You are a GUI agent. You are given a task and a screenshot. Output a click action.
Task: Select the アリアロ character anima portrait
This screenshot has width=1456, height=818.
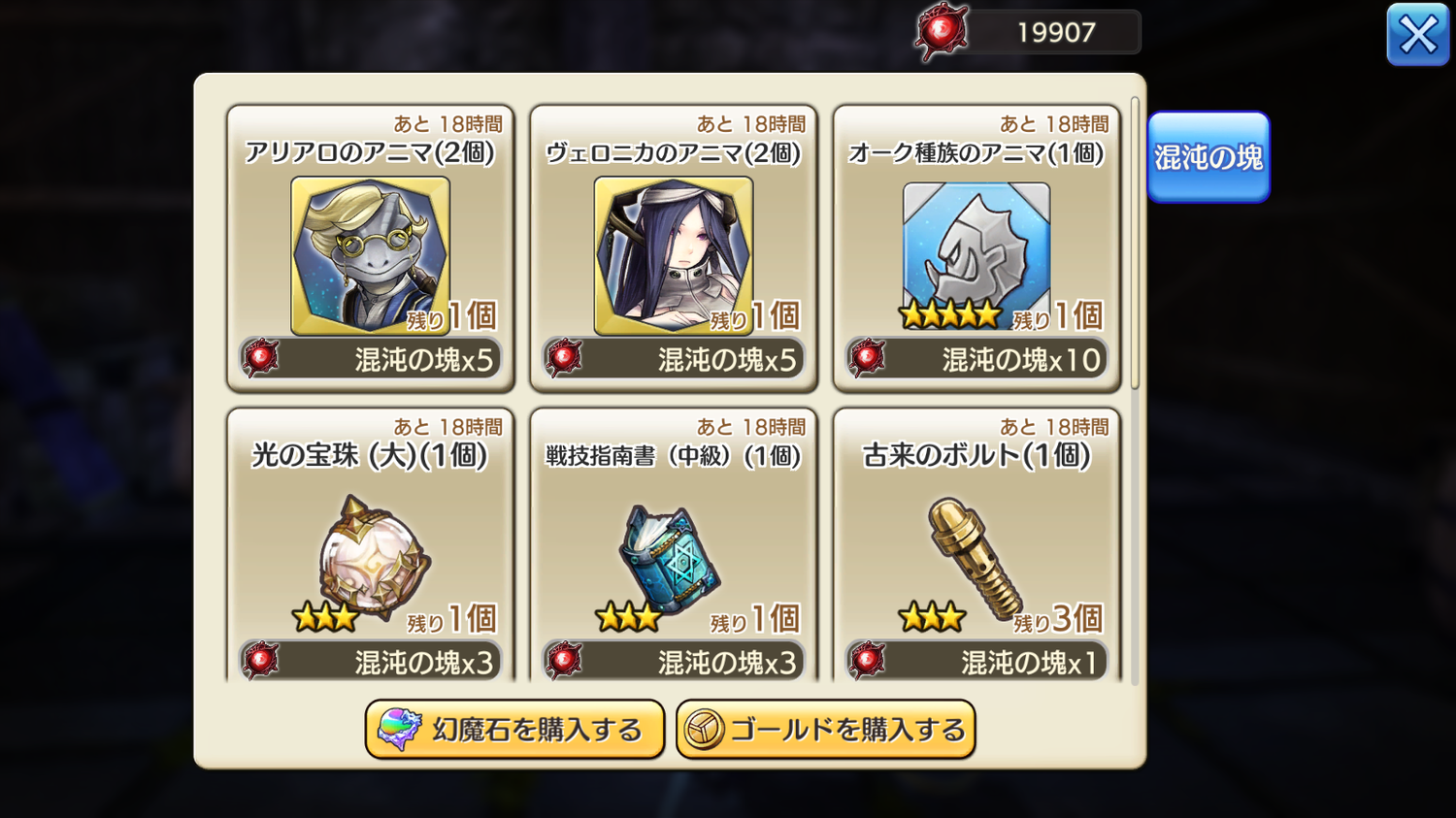[370, 256]
